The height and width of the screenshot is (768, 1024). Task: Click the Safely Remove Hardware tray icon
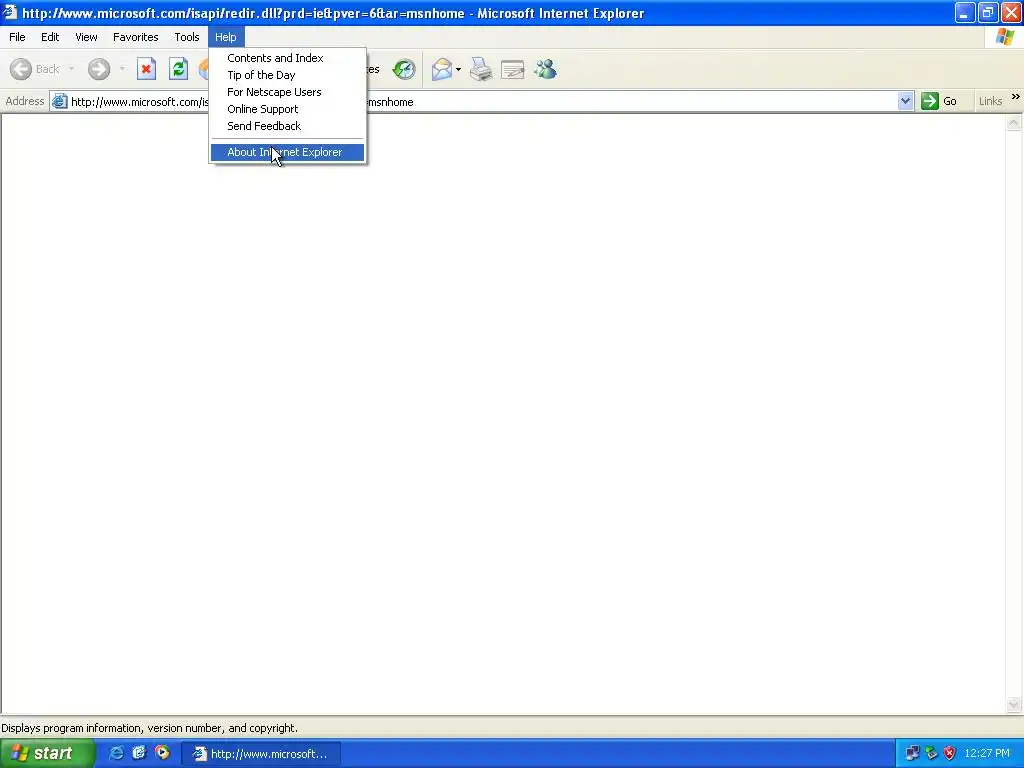(x=931, y=754)
